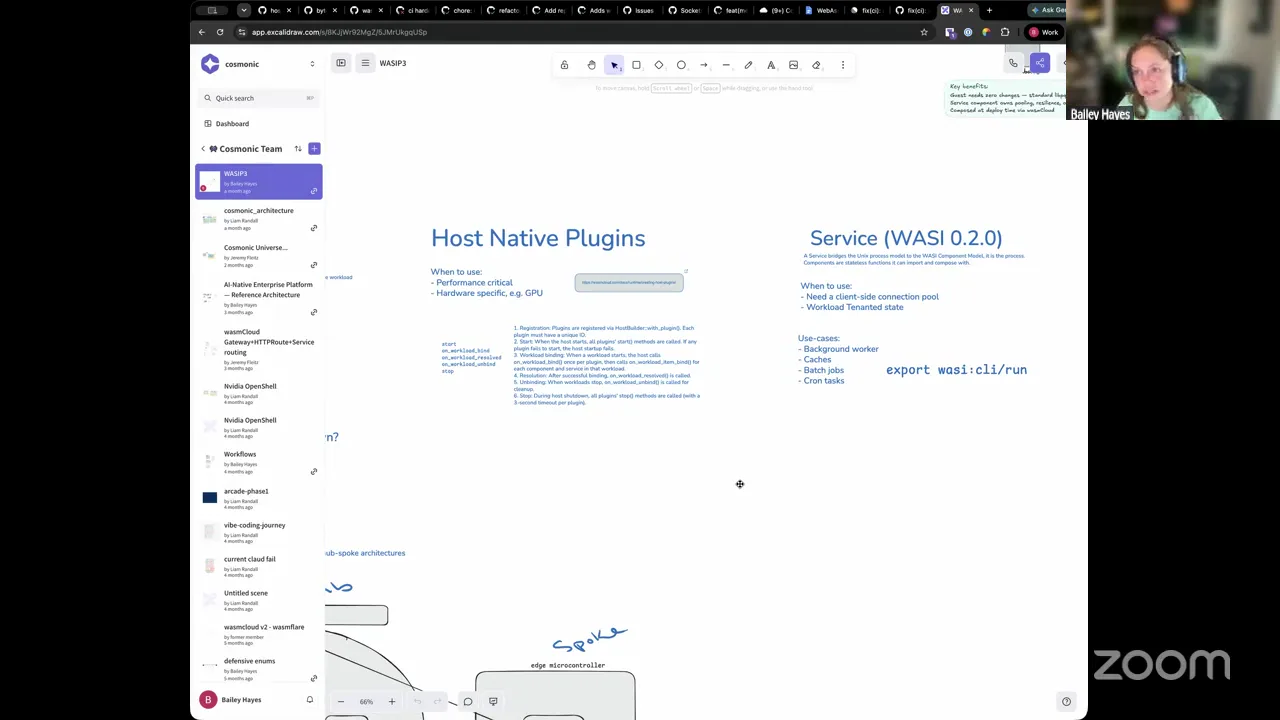Viewport: 1280px width, 720px height.
Task: Select the Text tool
Action: [771, 65]
